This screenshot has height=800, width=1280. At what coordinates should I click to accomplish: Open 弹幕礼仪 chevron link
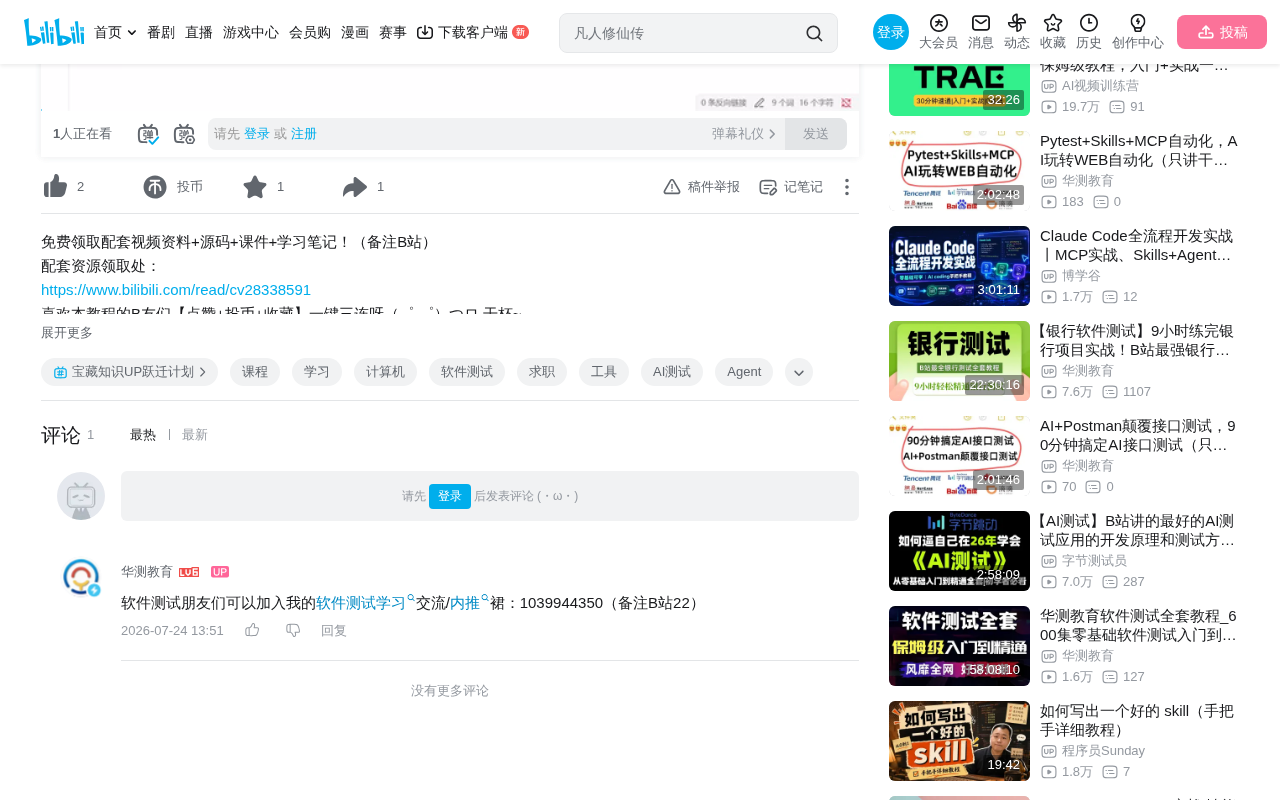tap(744, 134)
